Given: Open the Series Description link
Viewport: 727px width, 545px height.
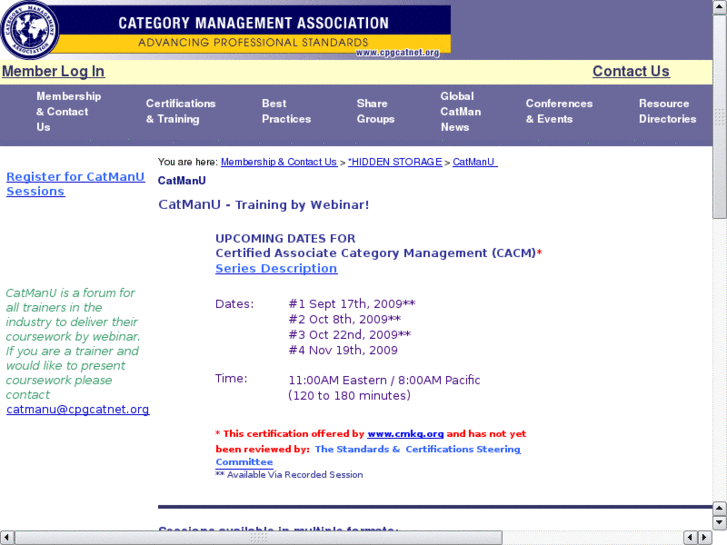Looking at the screenshot, I should pos(276,269).
